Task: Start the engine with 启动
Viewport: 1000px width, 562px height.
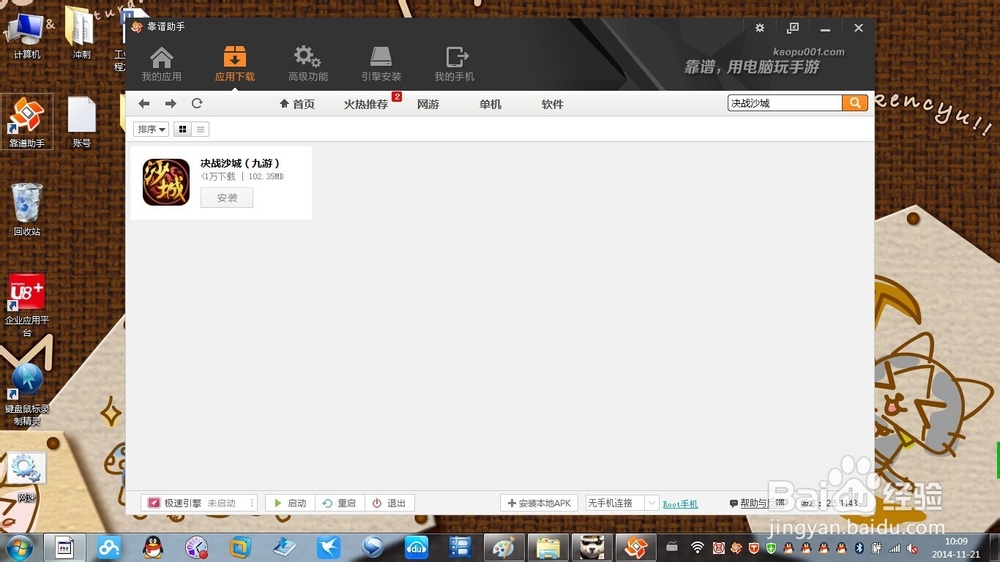Action: [290, 503]
